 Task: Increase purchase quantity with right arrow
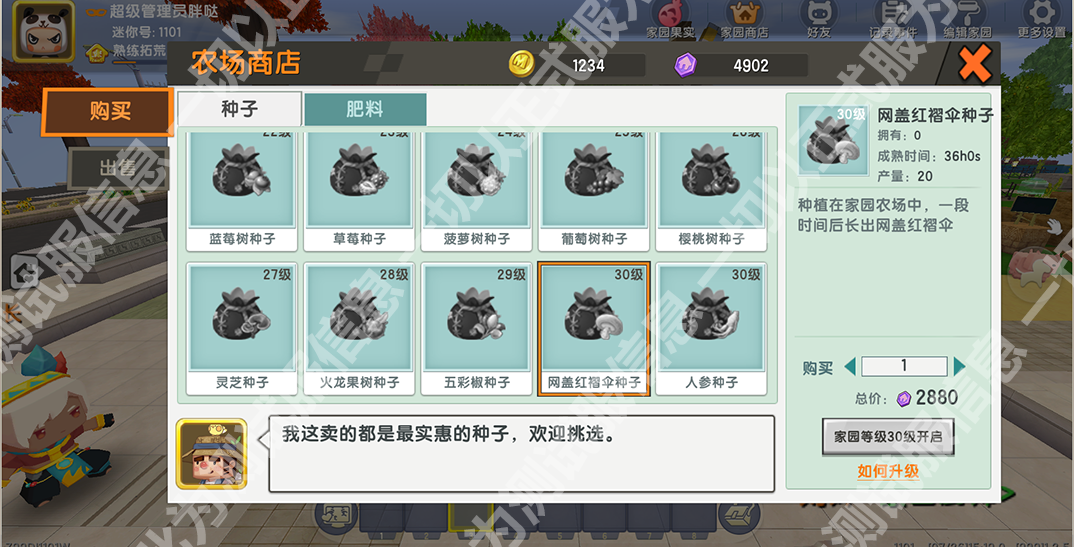click(959, 367)
